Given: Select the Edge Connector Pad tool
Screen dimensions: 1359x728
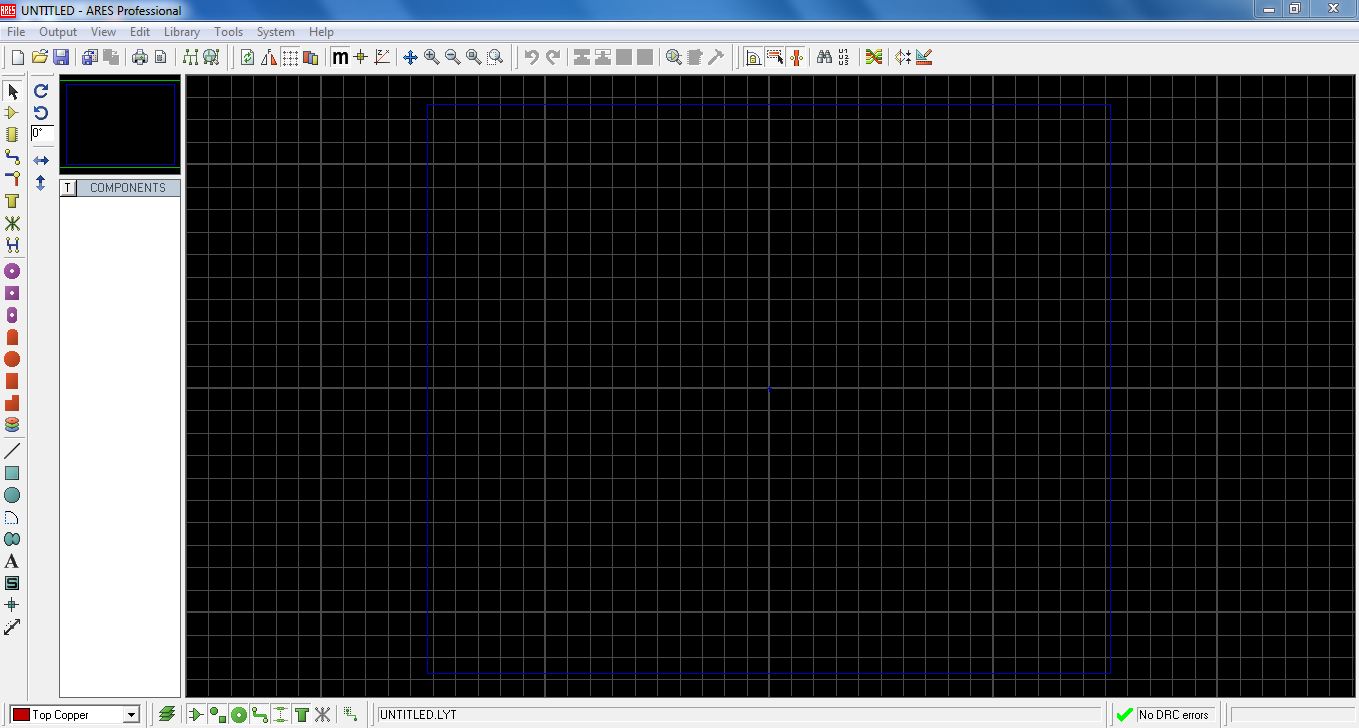Looking at the screenshot, I should (12, 337).
